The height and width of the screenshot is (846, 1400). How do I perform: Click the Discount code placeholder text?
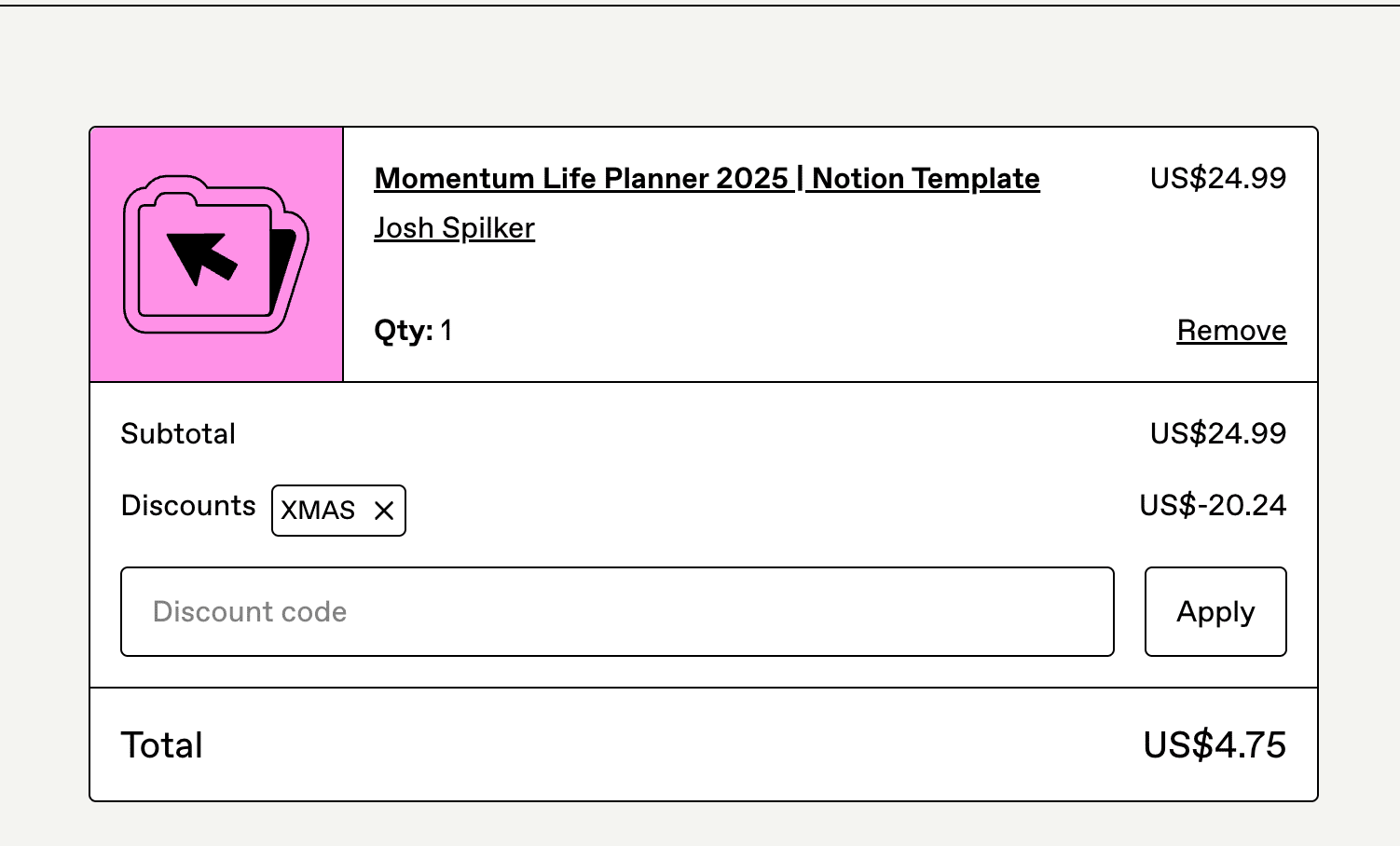click(x=250, y=612)
